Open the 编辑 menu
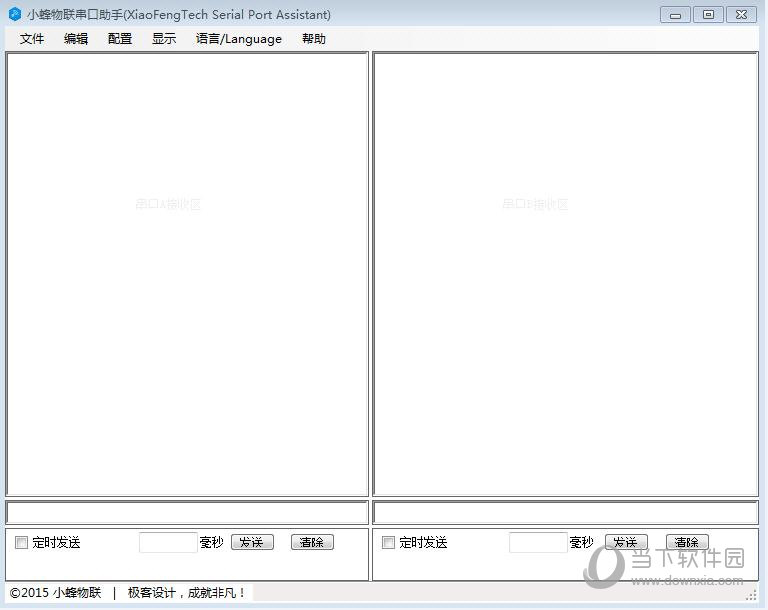 click(x=76, y=39)
